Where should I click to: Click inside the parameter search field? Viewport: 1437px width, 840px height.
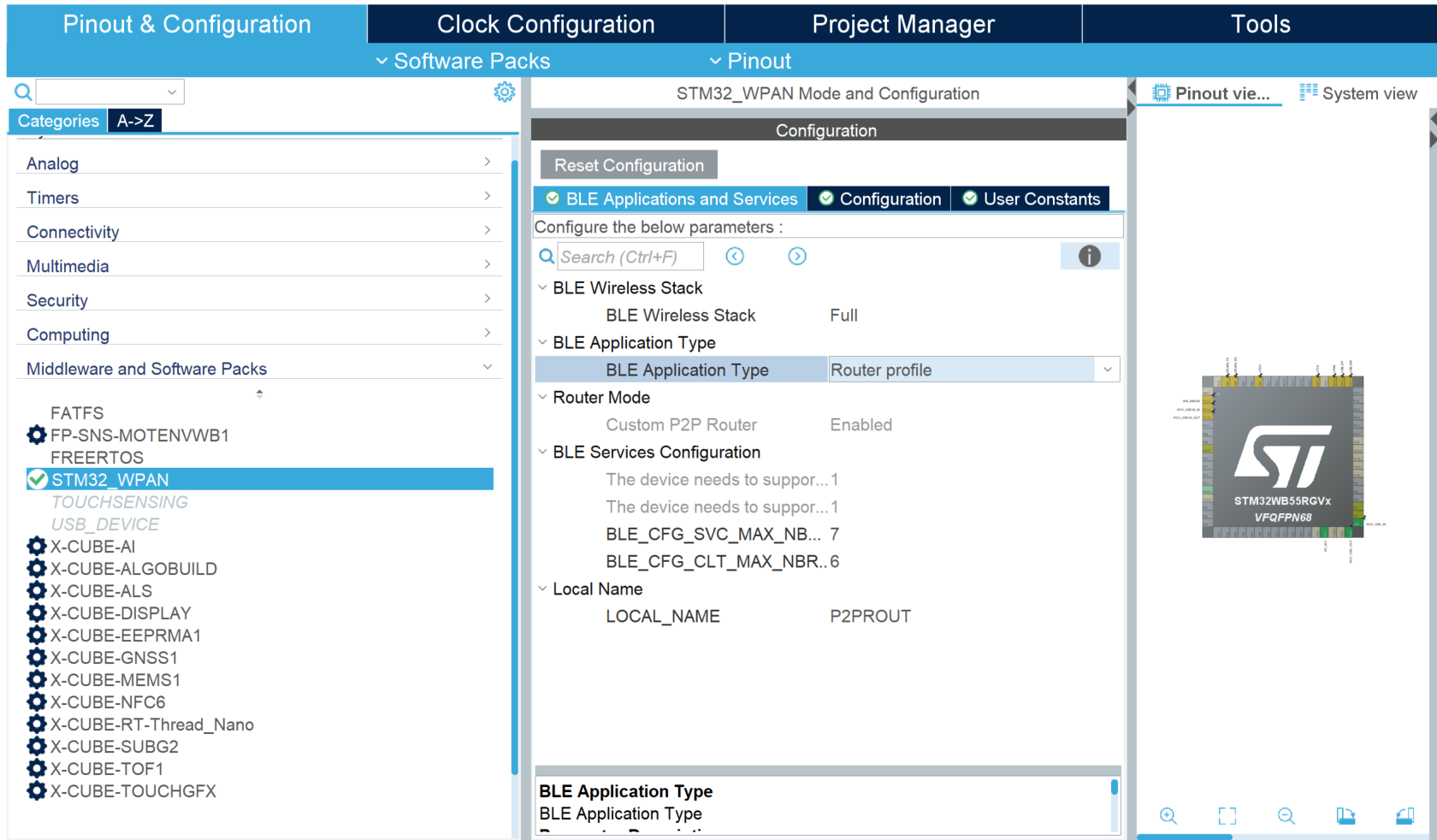(x=630, y=256)
